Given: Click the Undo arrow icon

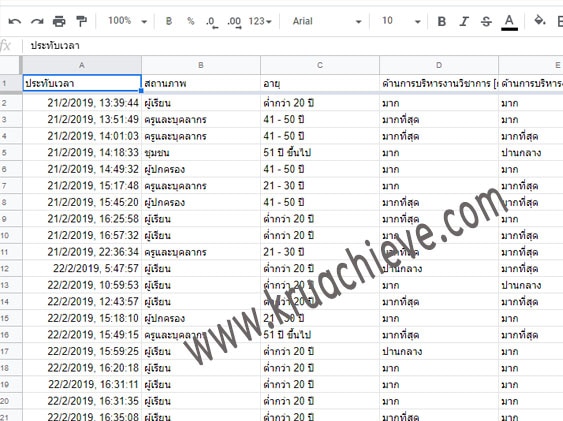Looking at the screenshot, I should [x=15, y=22].
